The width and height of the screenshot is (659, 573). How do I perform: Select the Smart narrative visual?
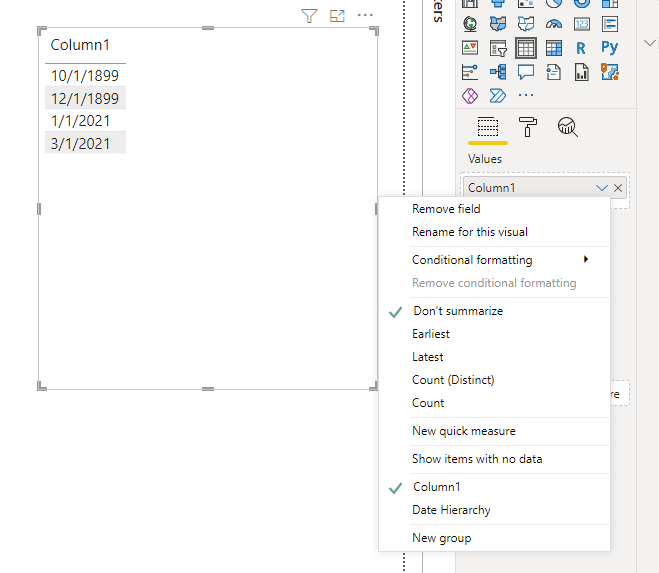pyautogui.click(x=554, y=72)
